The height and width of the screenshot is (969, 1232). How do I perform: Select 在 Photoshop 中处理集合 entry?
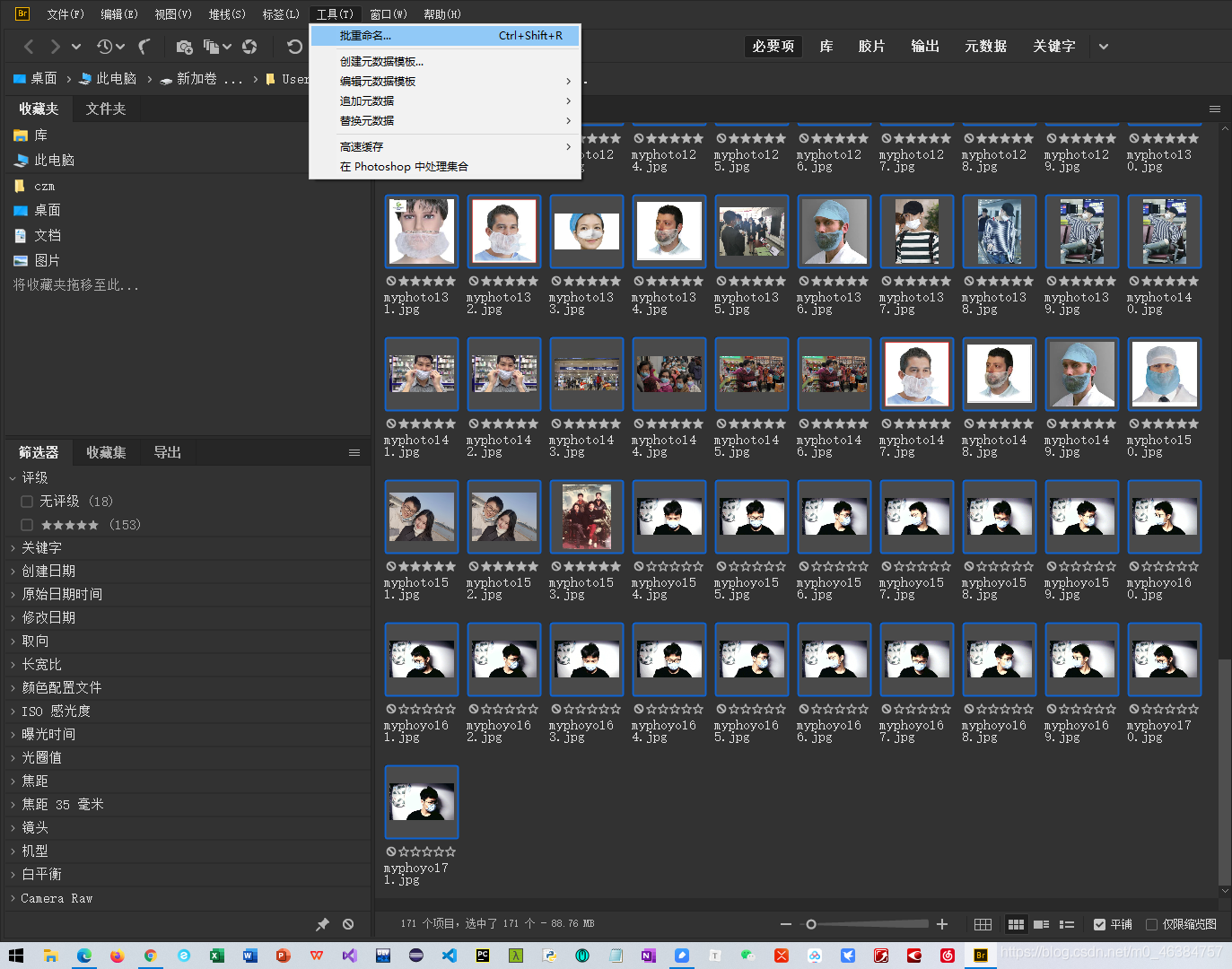pyautogui.click(x=445, y=167)
